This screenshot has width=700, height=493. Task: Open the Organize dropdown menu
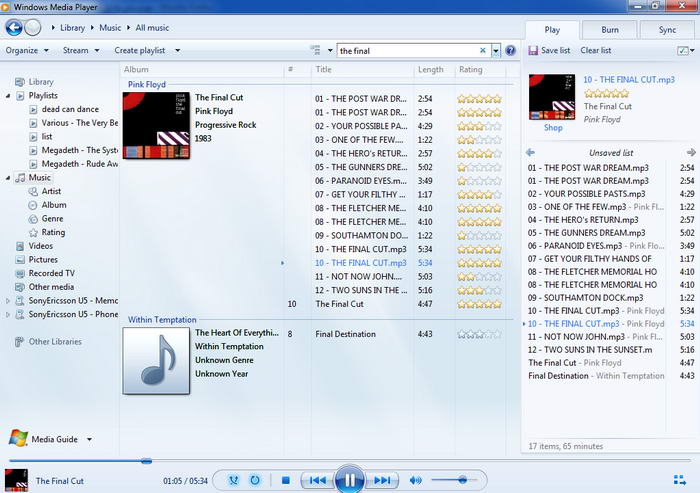pyautogui.click(x=27, y=50)
